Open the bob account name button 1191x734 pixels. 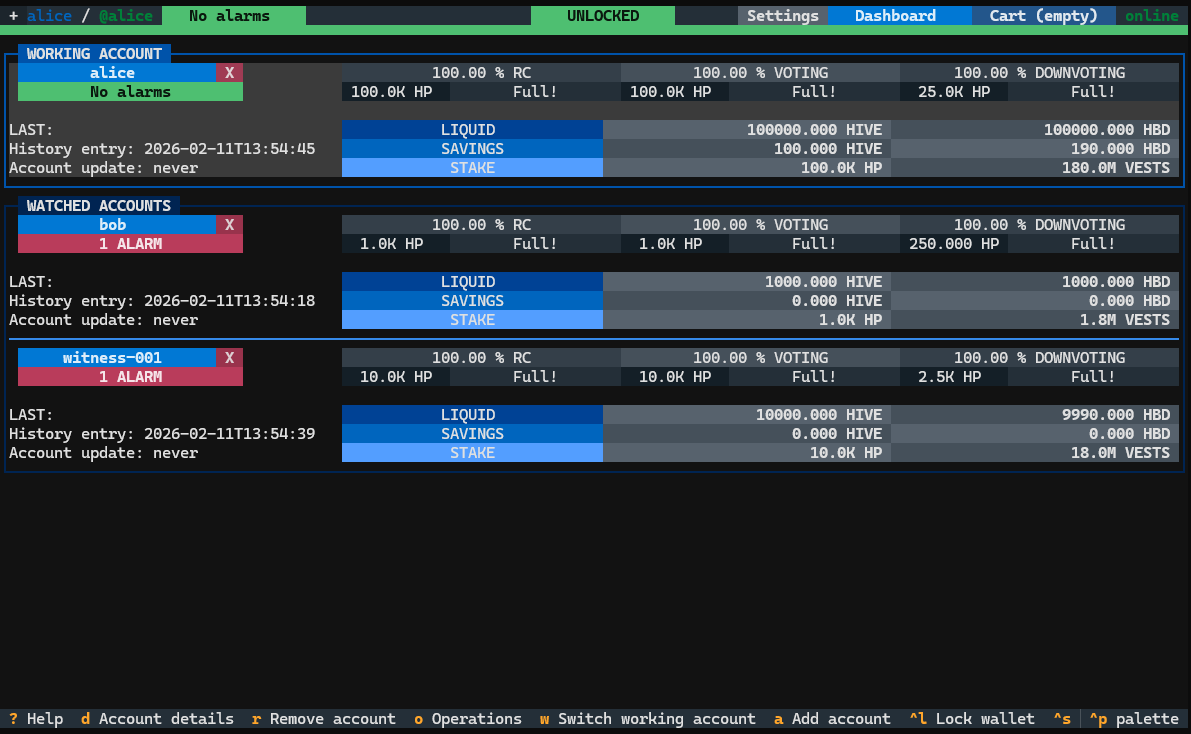(117, 224)
